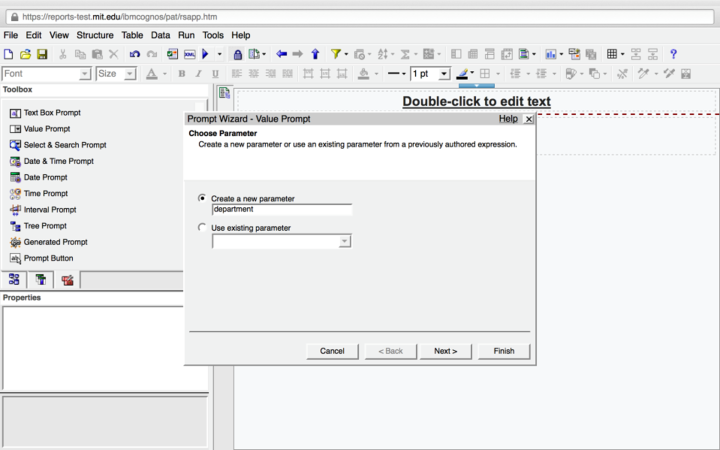The height and width of the screenshot is (450, 720).
Task: Open the Use existing parameter dropdown list
Action: [345, 241]
